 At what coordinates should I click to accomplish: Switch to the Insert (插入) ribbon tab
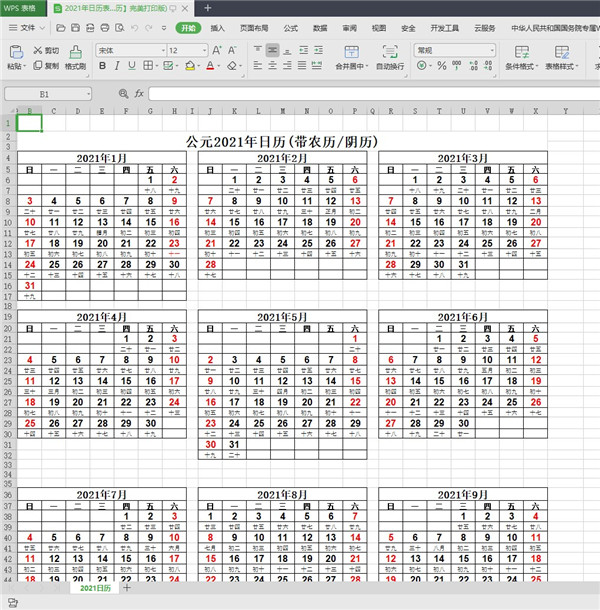pyautogui.click(x=217, y=28)
